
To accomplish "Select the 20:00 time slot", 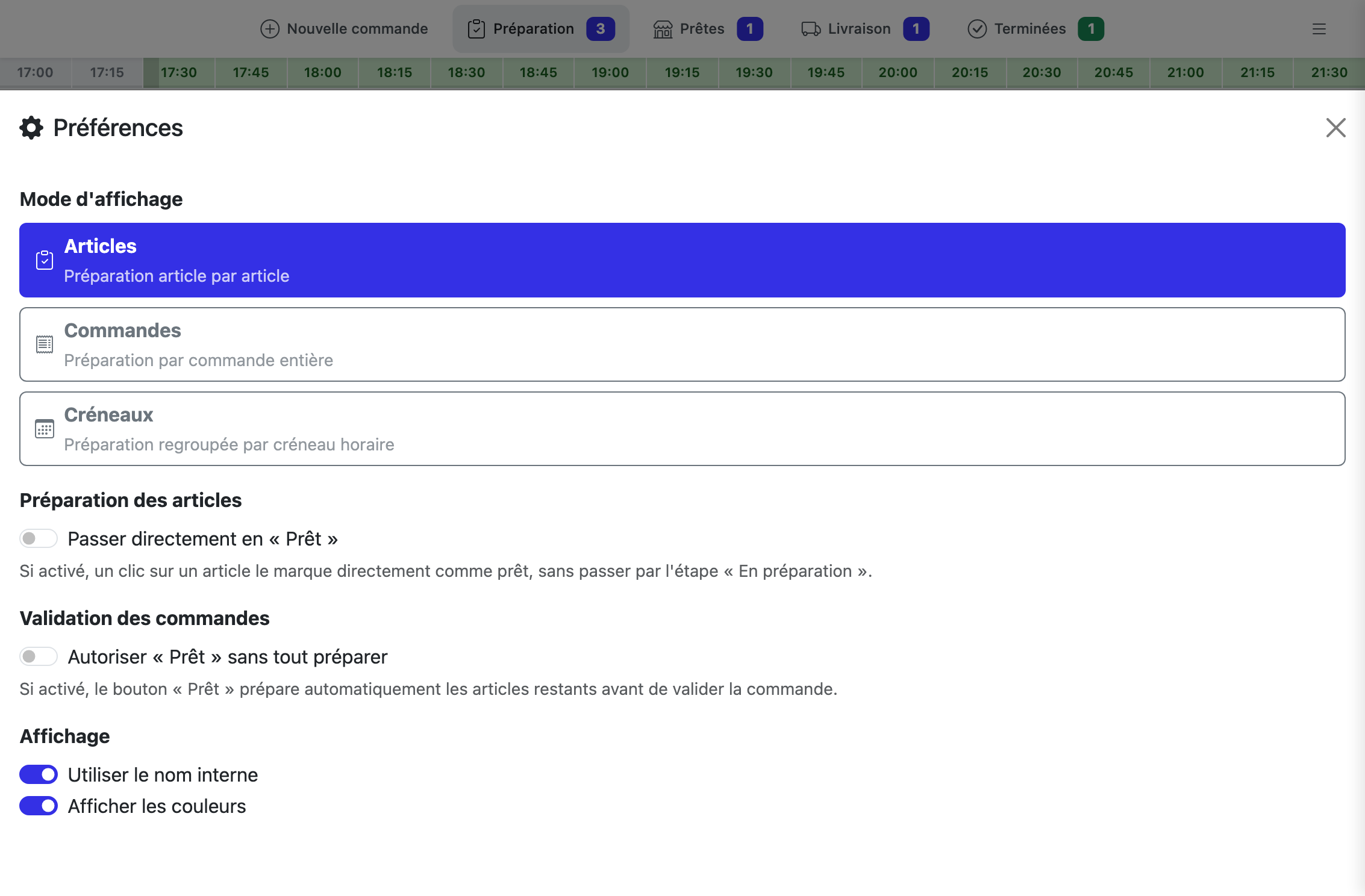I will [898, 73].
